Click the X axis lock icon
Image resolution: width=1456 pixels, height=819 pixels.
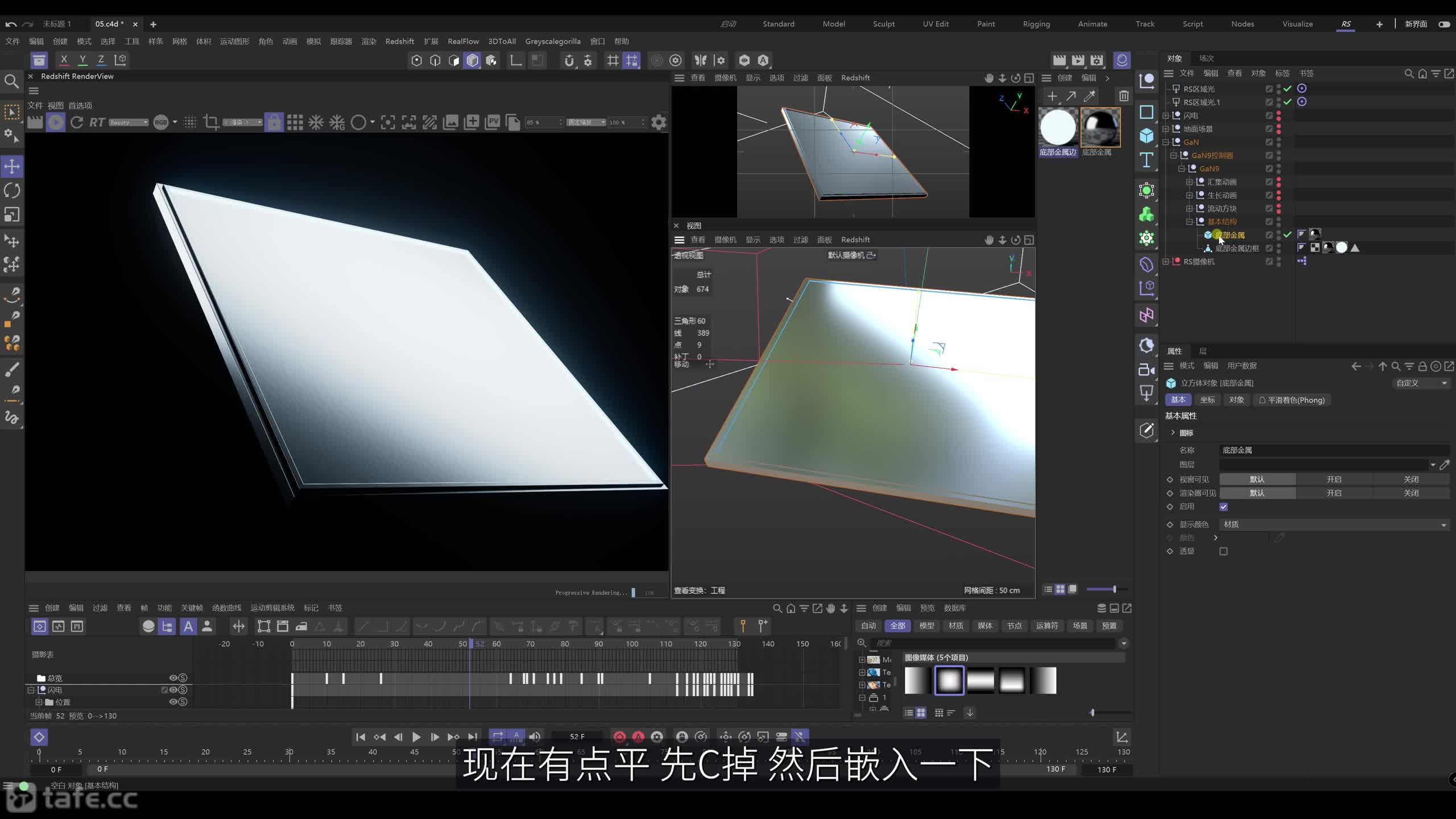click(64, 60)
